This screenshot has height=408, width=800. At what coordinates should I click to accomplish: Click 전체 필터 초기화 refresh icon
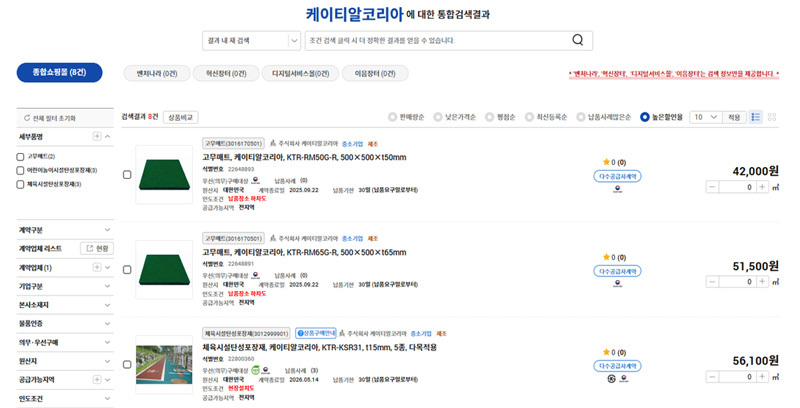(x=27, y=118)
